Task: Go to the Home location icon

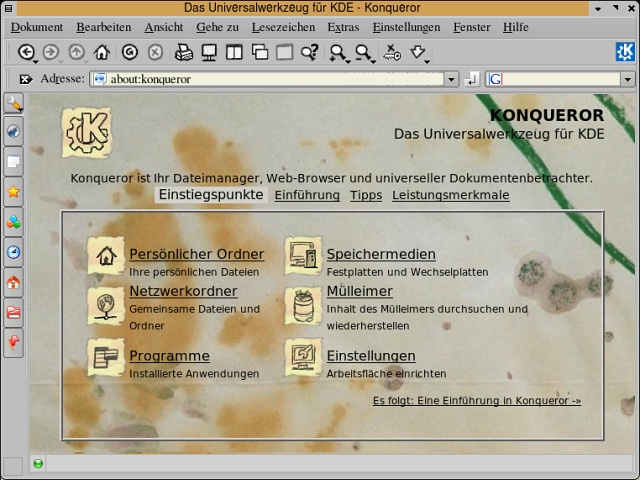Action: tap(102, 52)
